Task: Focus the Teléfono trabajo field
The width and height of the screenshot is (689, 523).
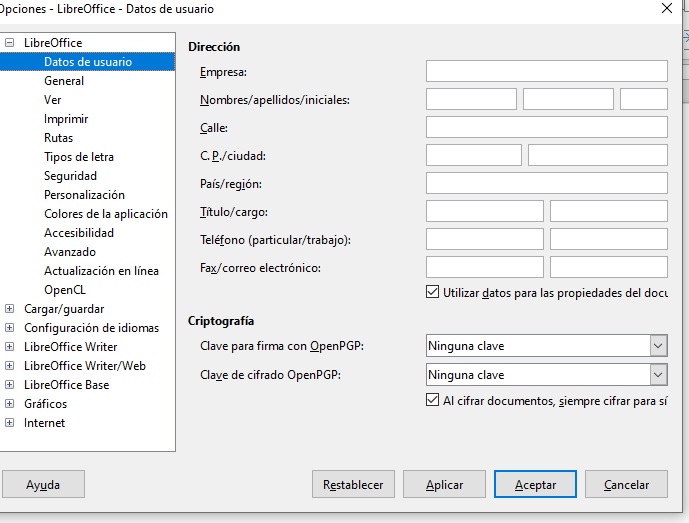Action: [609, 239]
